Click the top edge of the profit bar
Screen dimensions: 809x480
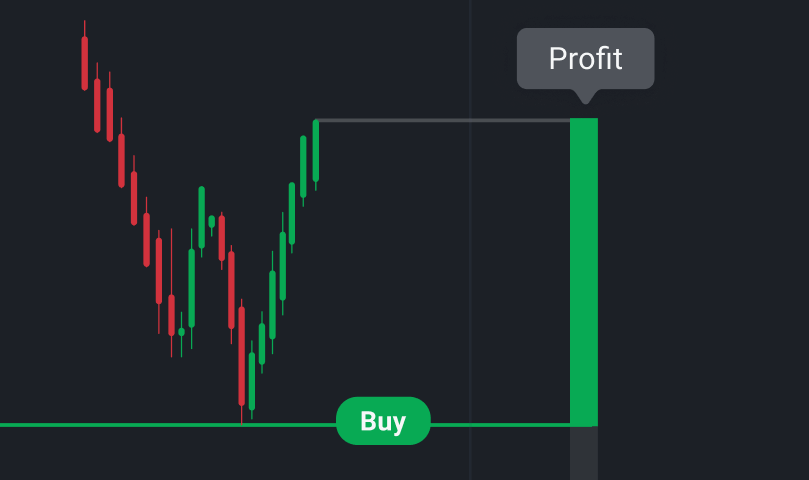click(x=583, y=120)
